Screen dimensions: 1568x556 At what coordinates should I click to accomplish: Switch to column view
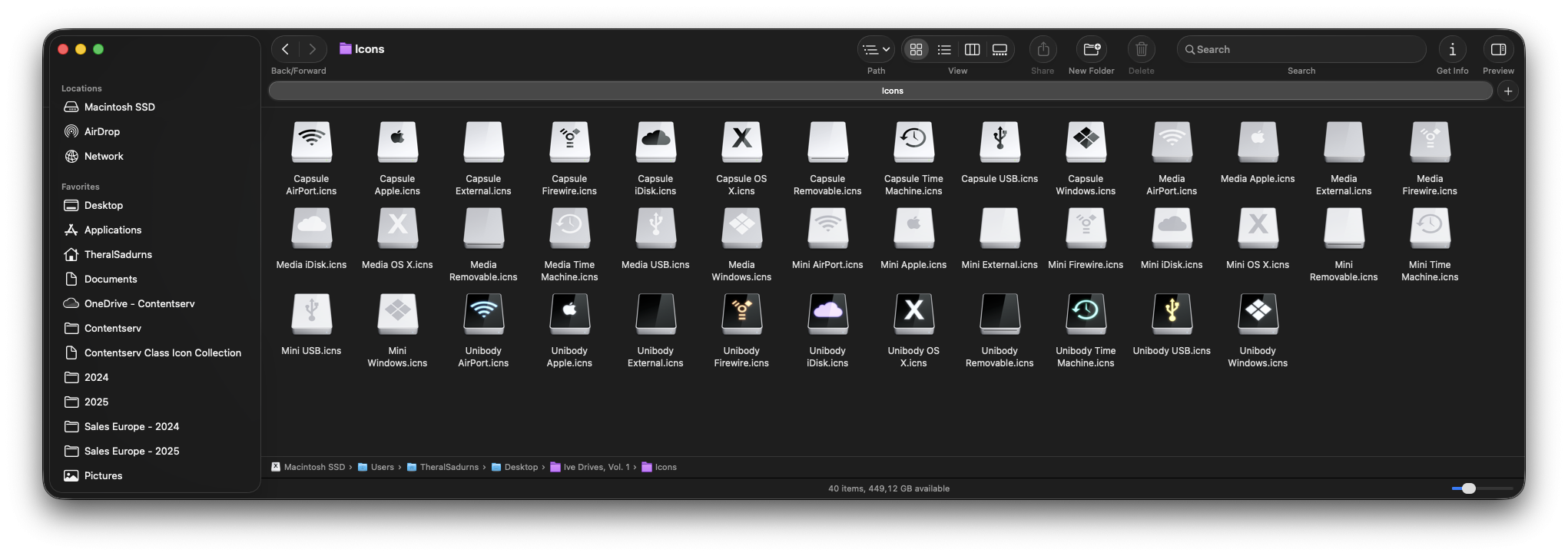click(972, 50)
